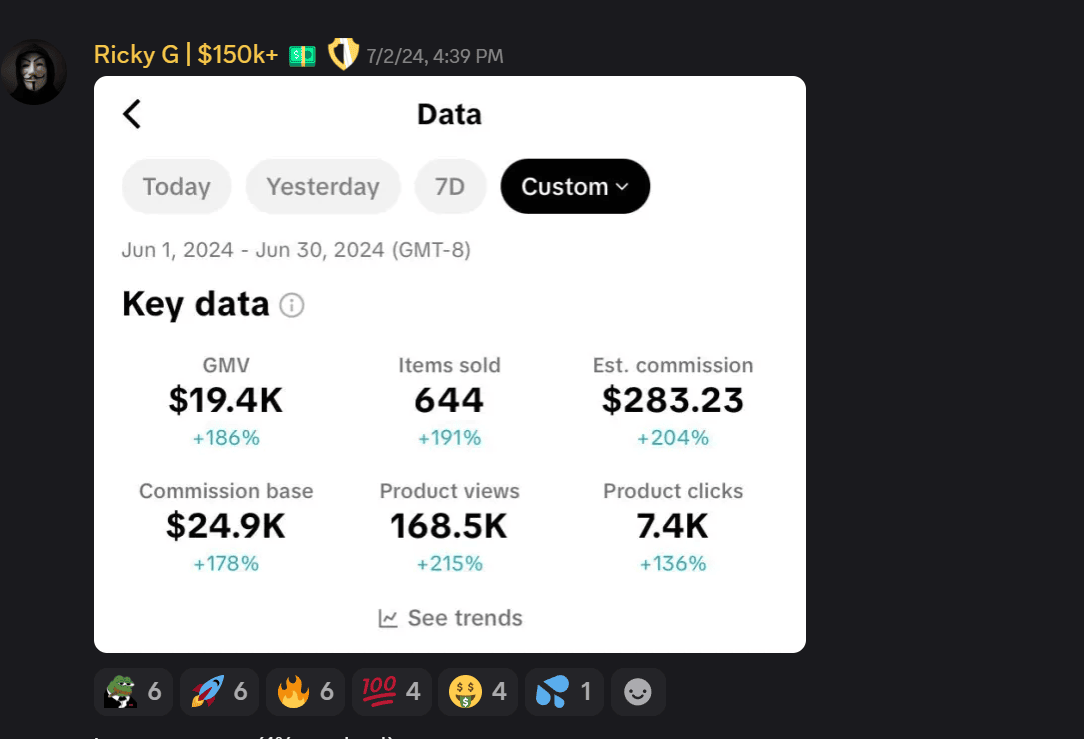Toggle the rocket emoji reaction
The width and height of the screenshot is (1084, 739).
pos(219,692)
